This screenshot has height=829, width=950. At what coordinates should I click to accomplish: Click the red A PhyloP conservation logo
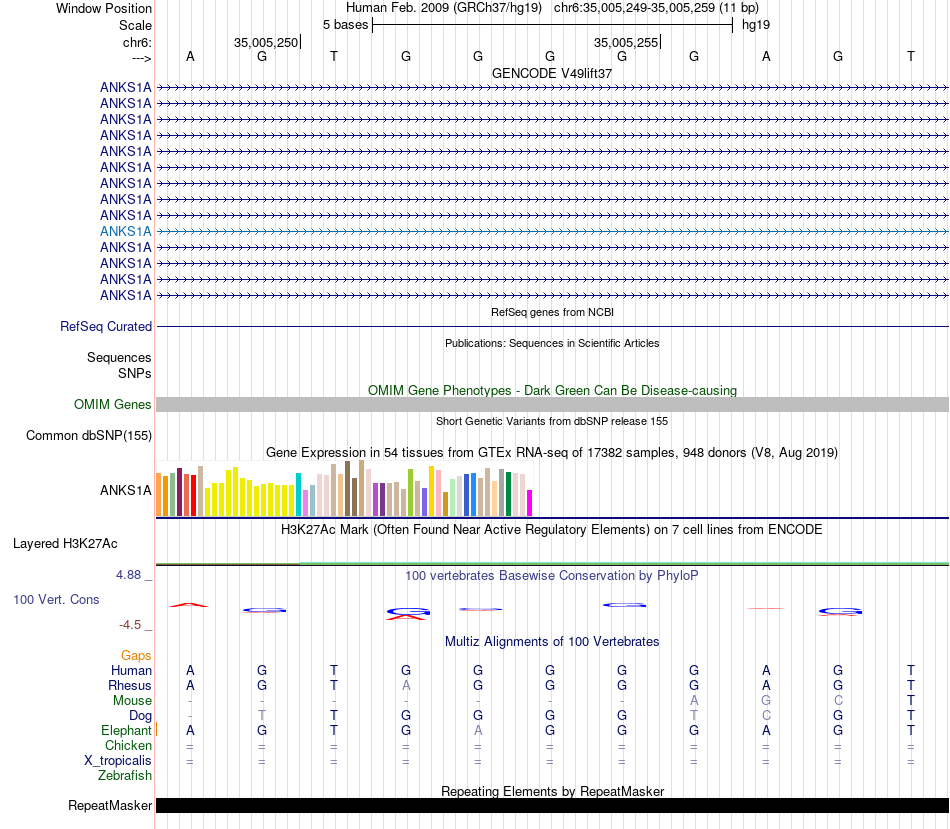(189, 605)
